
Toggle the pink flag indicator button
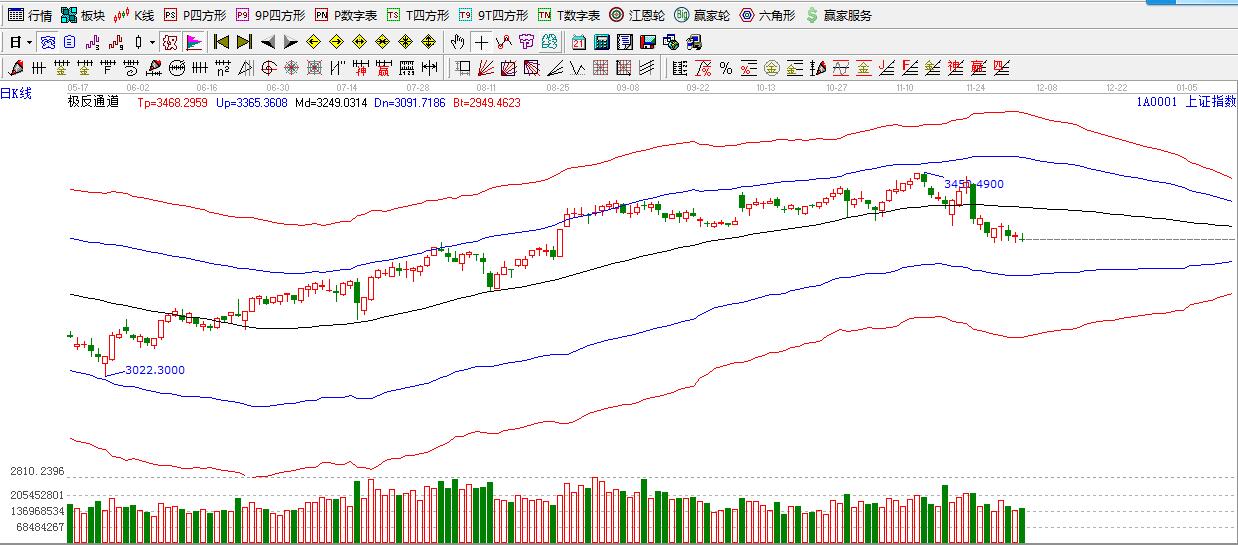(194, 42)
